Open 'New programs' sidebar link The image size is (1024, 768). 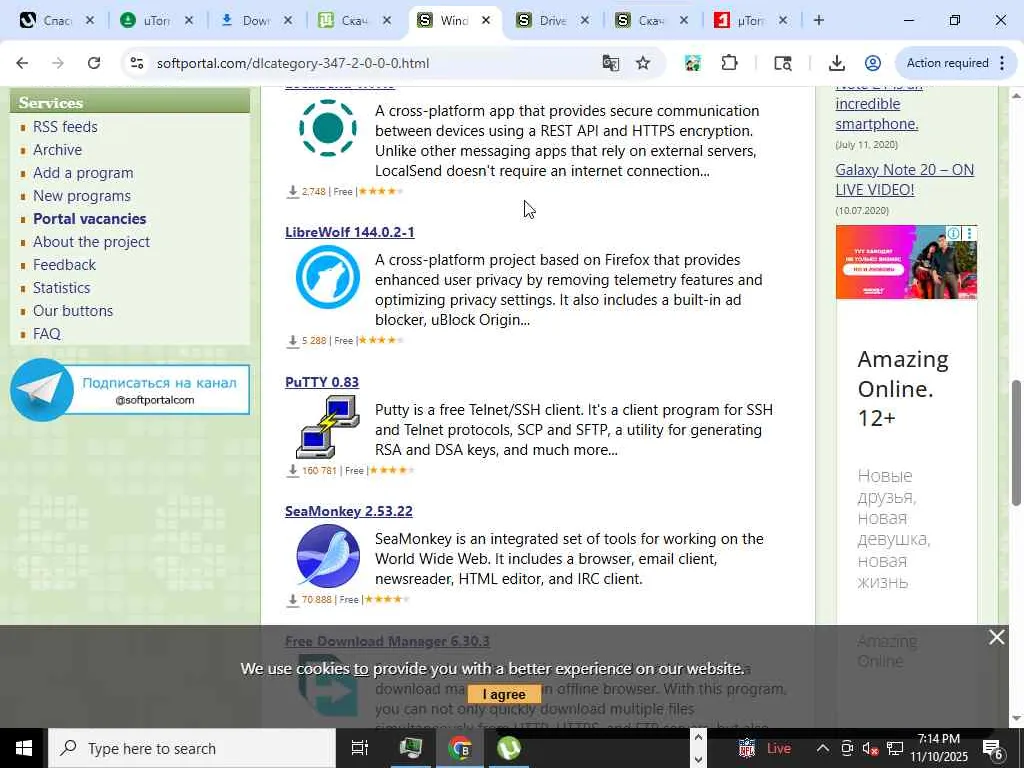[82, 195]
